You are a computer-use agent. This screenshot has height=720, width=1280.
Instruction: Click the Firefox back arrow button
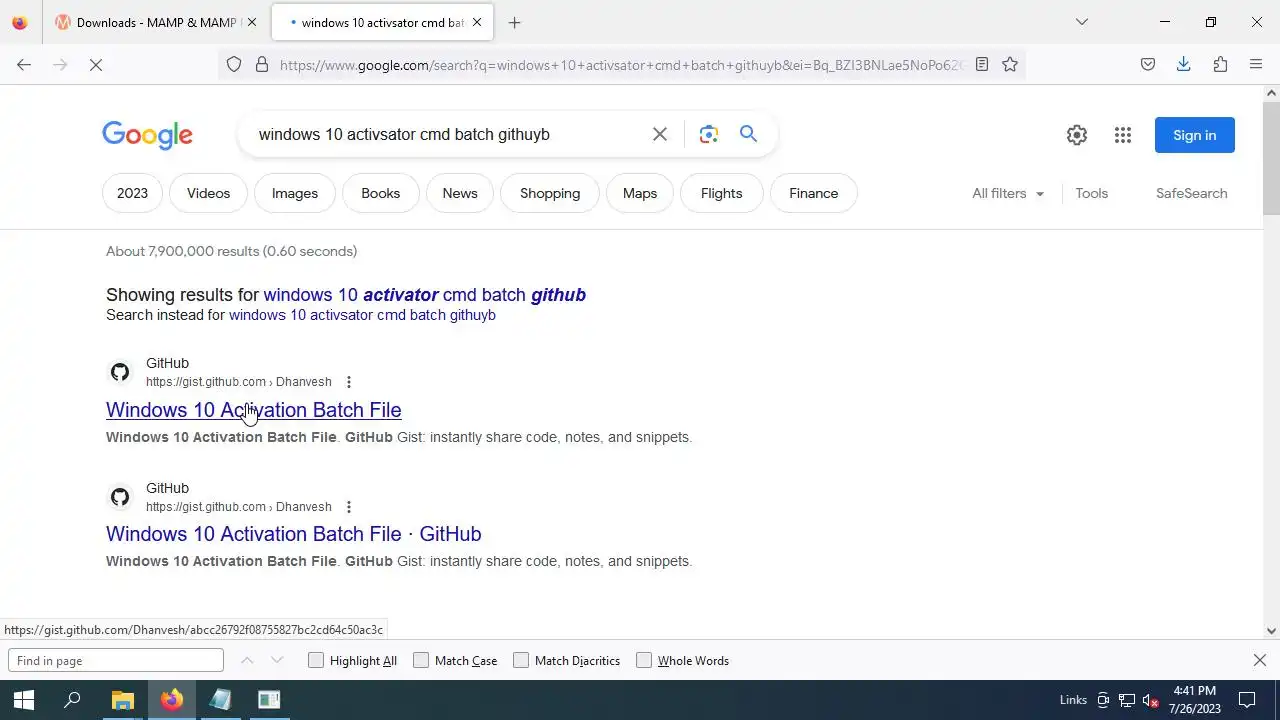pos(24,65)
